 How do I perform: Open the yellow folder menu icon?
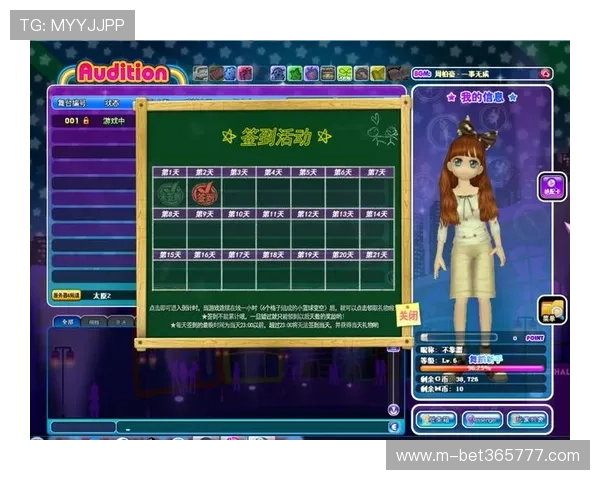551,310
